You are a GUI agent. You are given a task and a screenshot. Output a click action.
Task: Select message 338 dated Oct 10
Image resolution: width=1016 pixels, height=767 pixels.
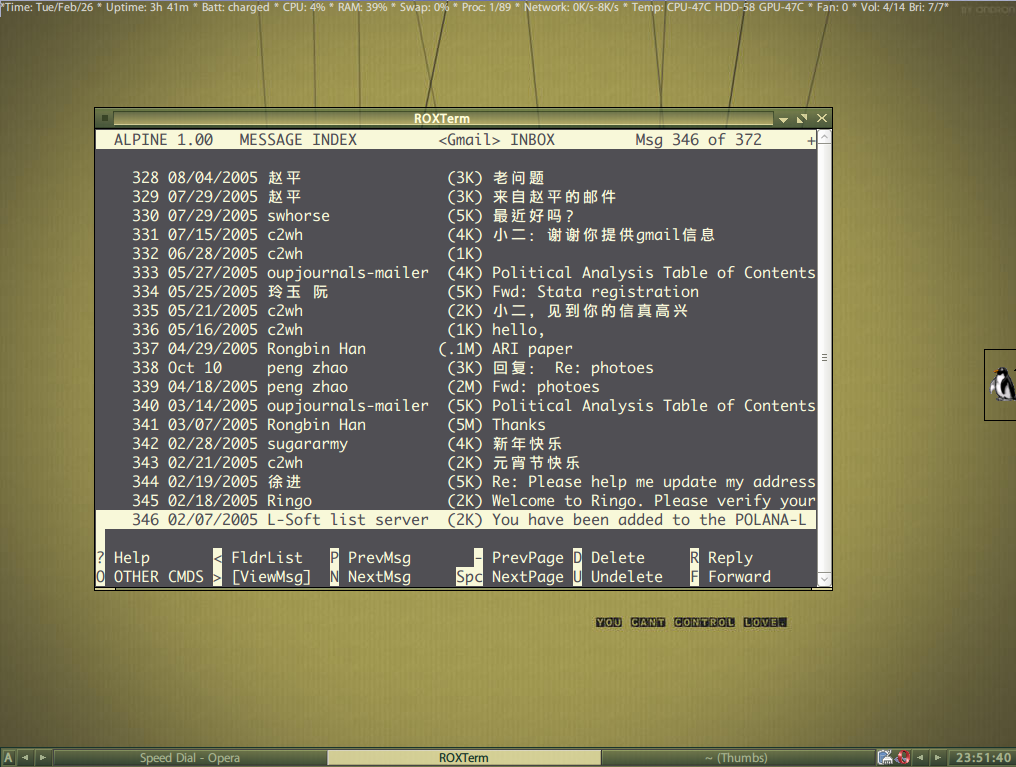(456, 367)
